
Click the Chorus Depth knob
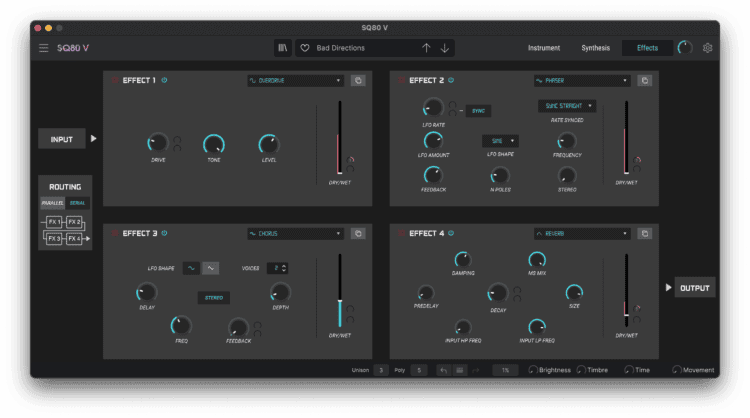click(280, 292)
